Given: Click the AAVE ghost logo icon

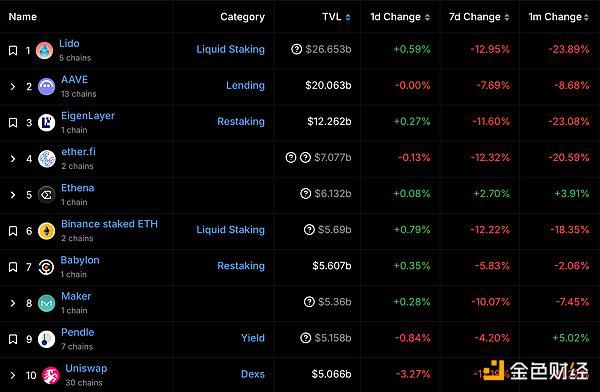Looking at the screenshot, I should click(x=46, y=87).
